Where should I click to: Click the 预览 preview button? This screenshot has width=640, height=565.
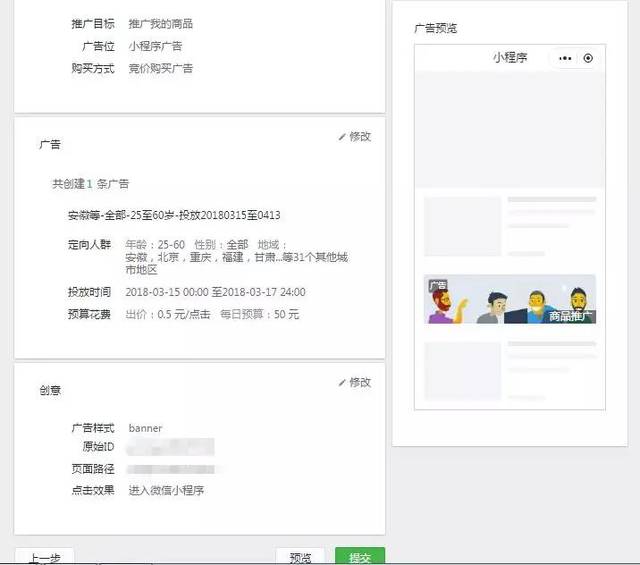(x=300, y=556)
